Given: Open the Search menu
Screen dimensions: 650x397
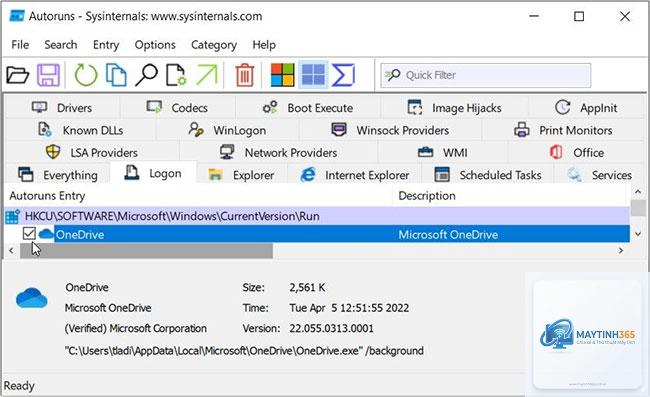Looking at the screenshot, I should click(x=61, y=45).
